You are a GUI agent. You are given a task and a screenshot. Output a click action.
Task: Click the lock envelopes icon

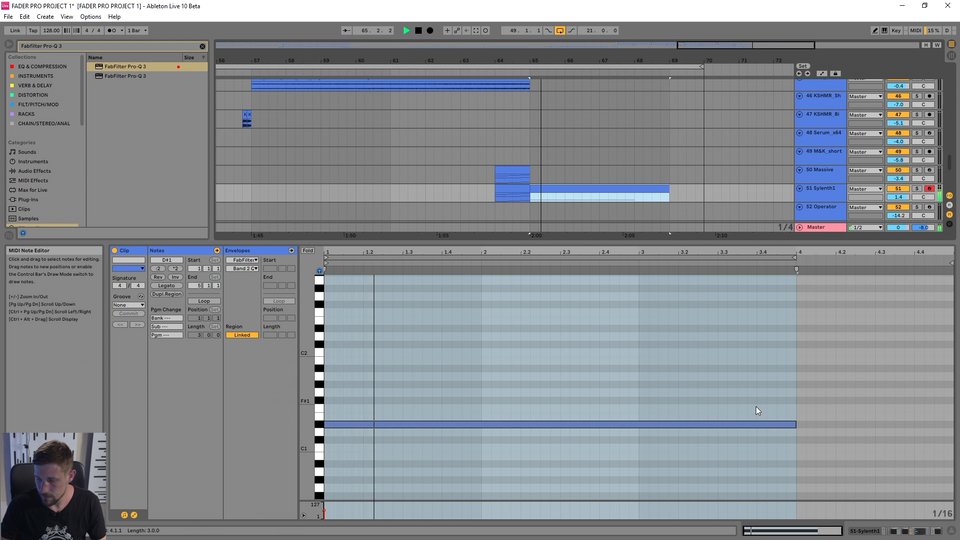point(835,73)
